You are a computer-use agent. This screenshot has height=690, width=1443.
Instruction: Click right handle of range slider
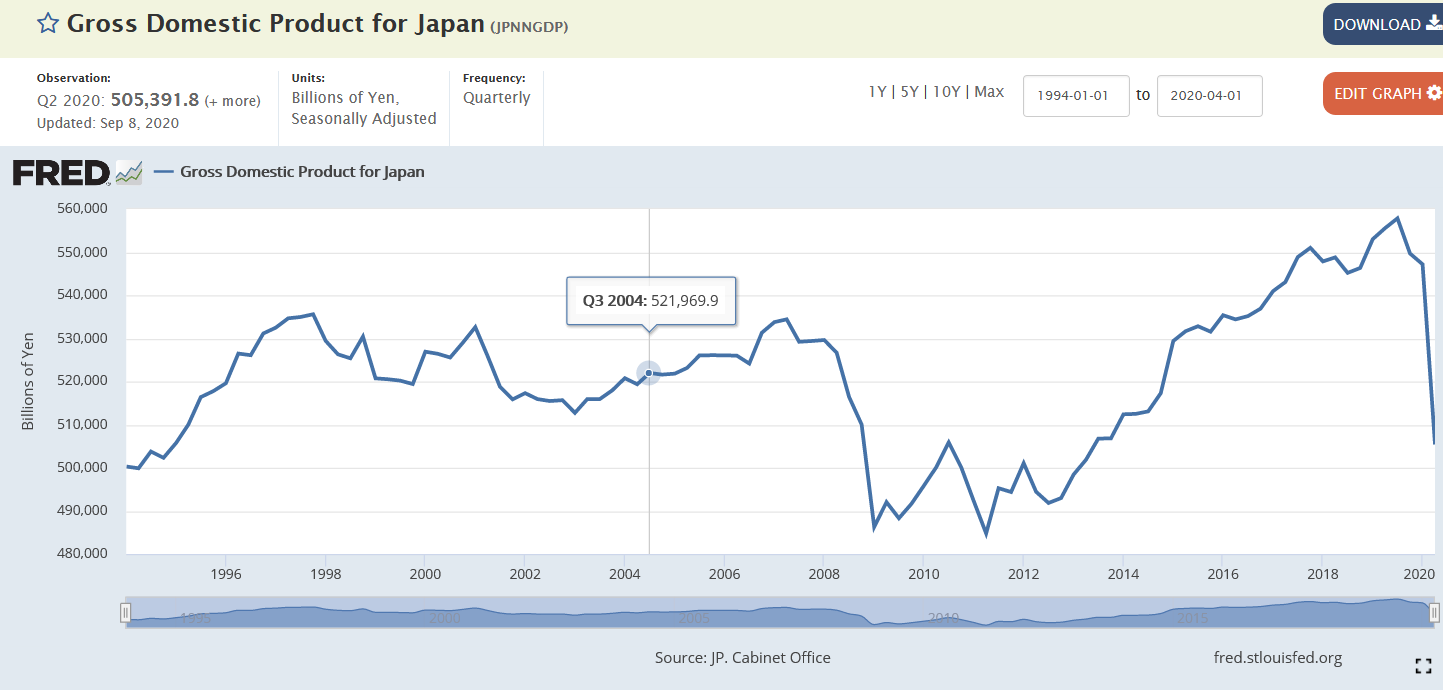(1435, 612)
